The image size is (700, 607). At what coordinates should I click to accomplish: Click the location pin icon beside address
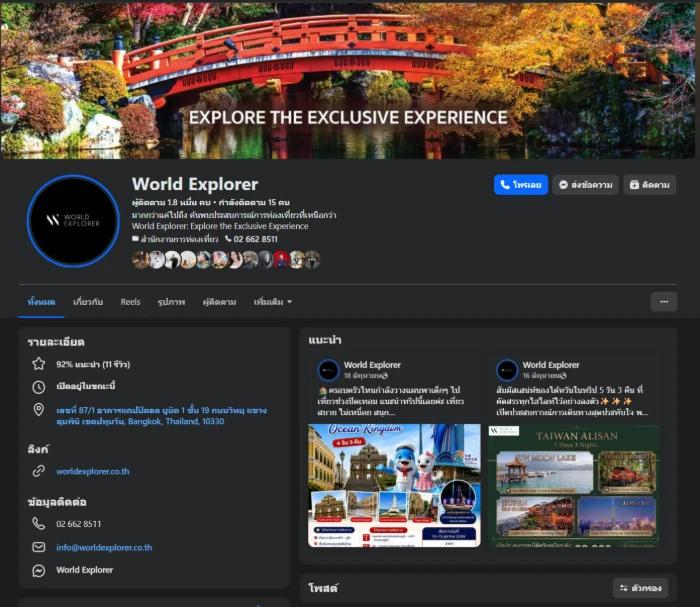39,410
